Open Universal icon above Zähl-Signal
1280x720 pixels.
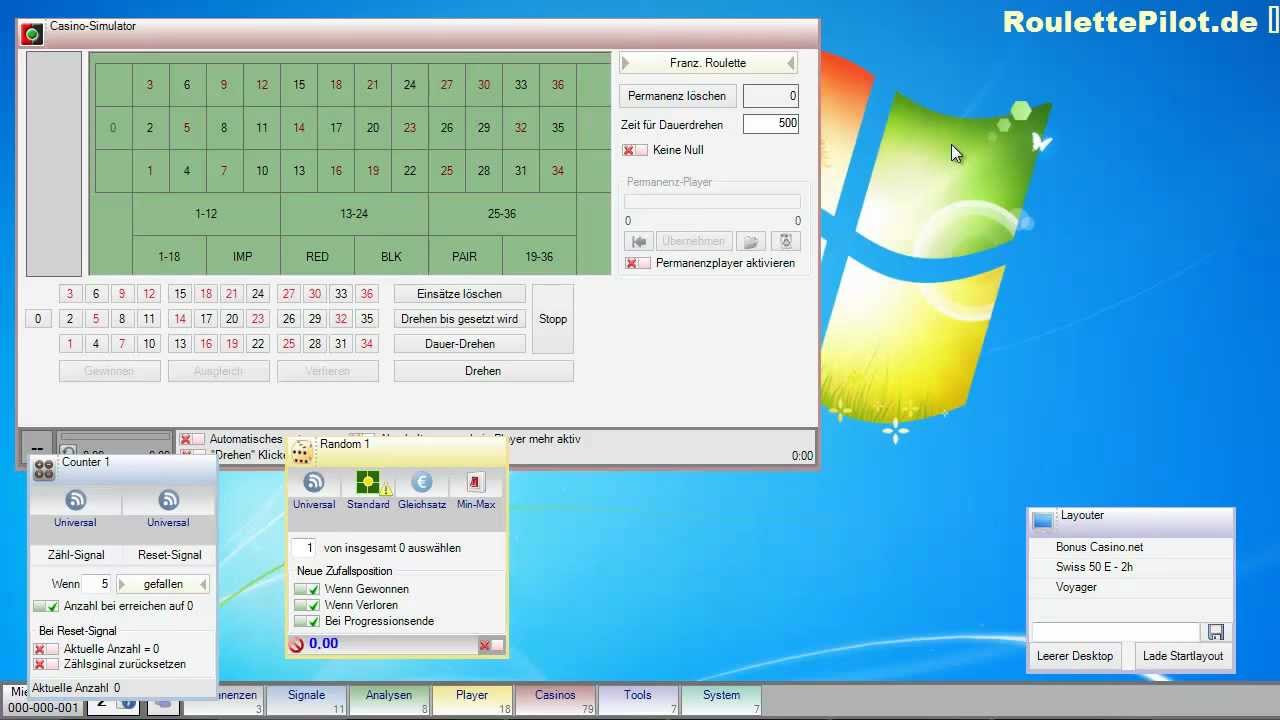click(x=76, y=500)
